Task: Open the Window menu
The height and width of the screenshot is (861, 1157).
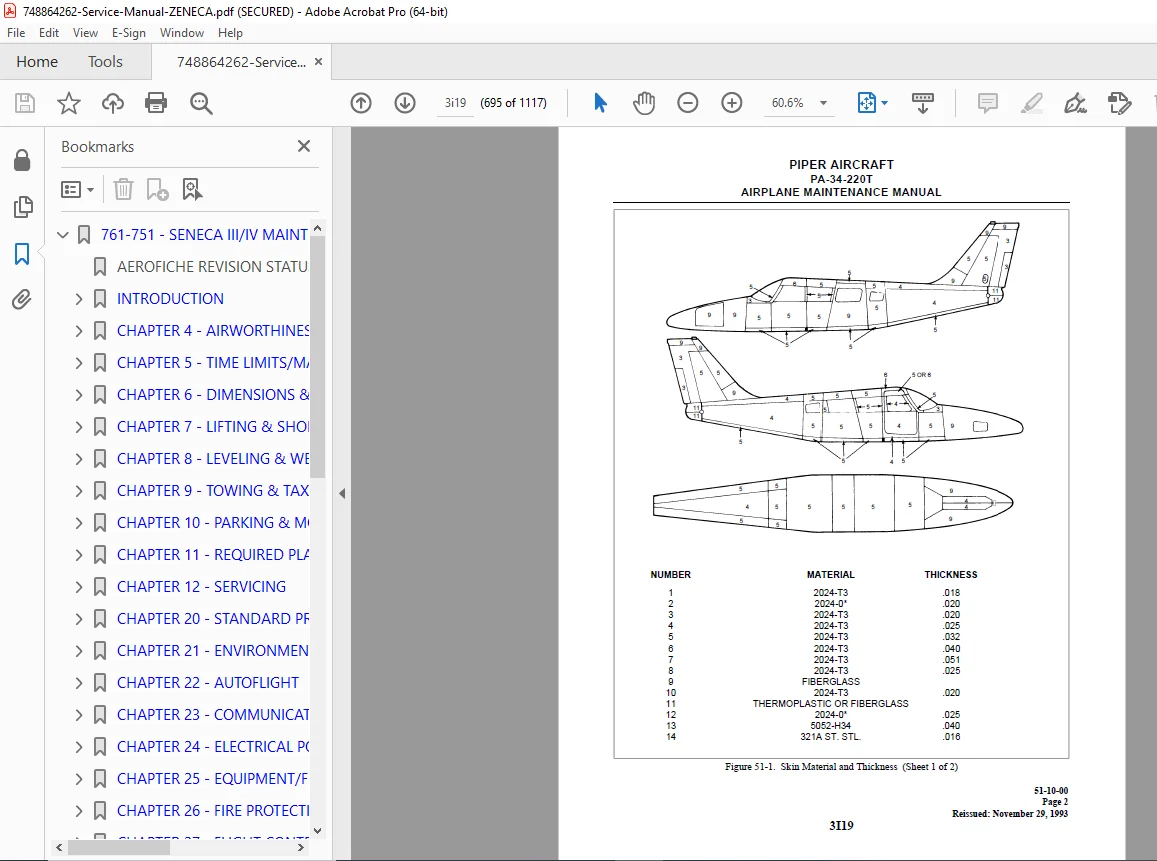Action: [182, 32]
